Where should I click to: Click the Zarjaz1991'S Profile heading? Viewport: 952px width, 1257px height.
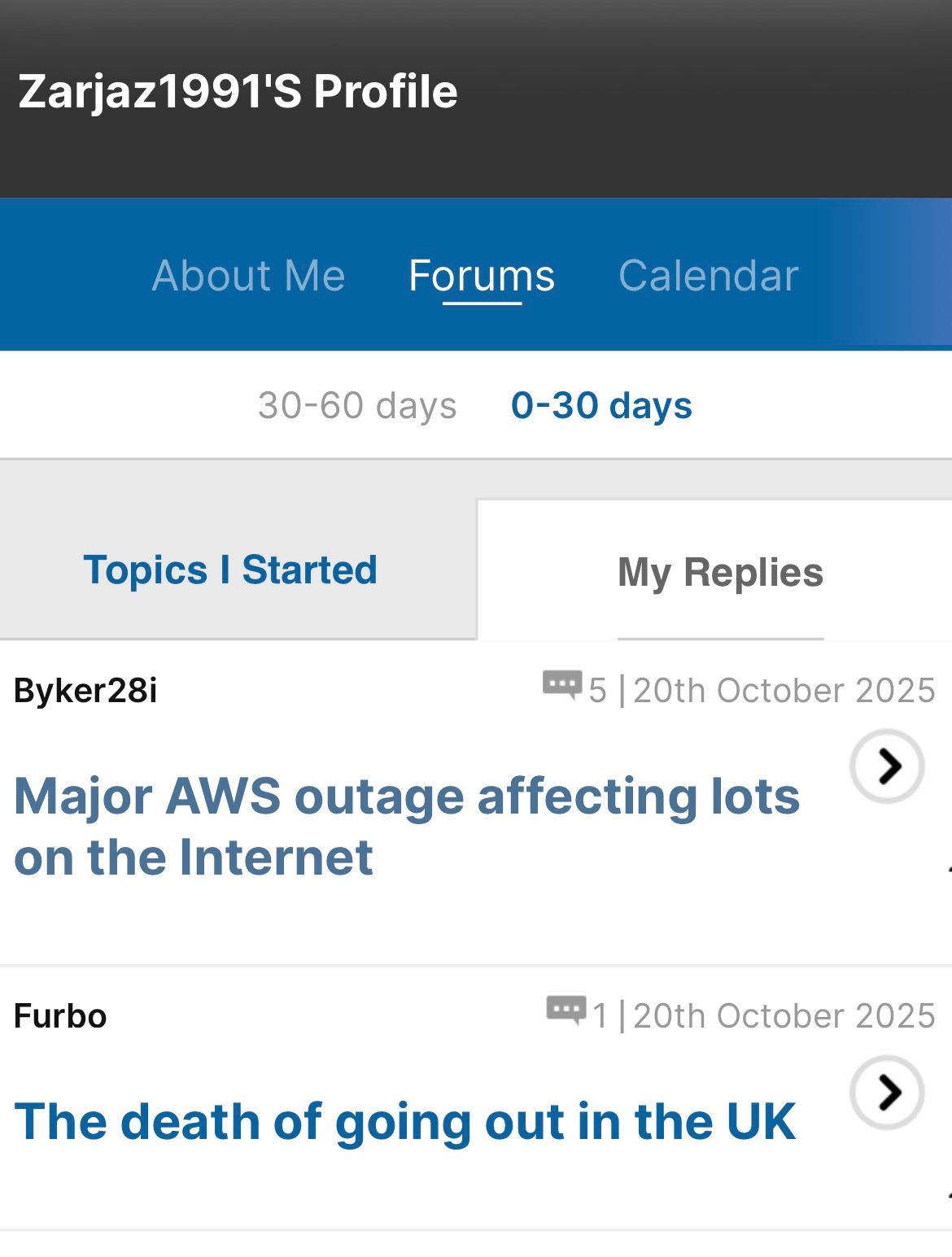coord(238,91)
